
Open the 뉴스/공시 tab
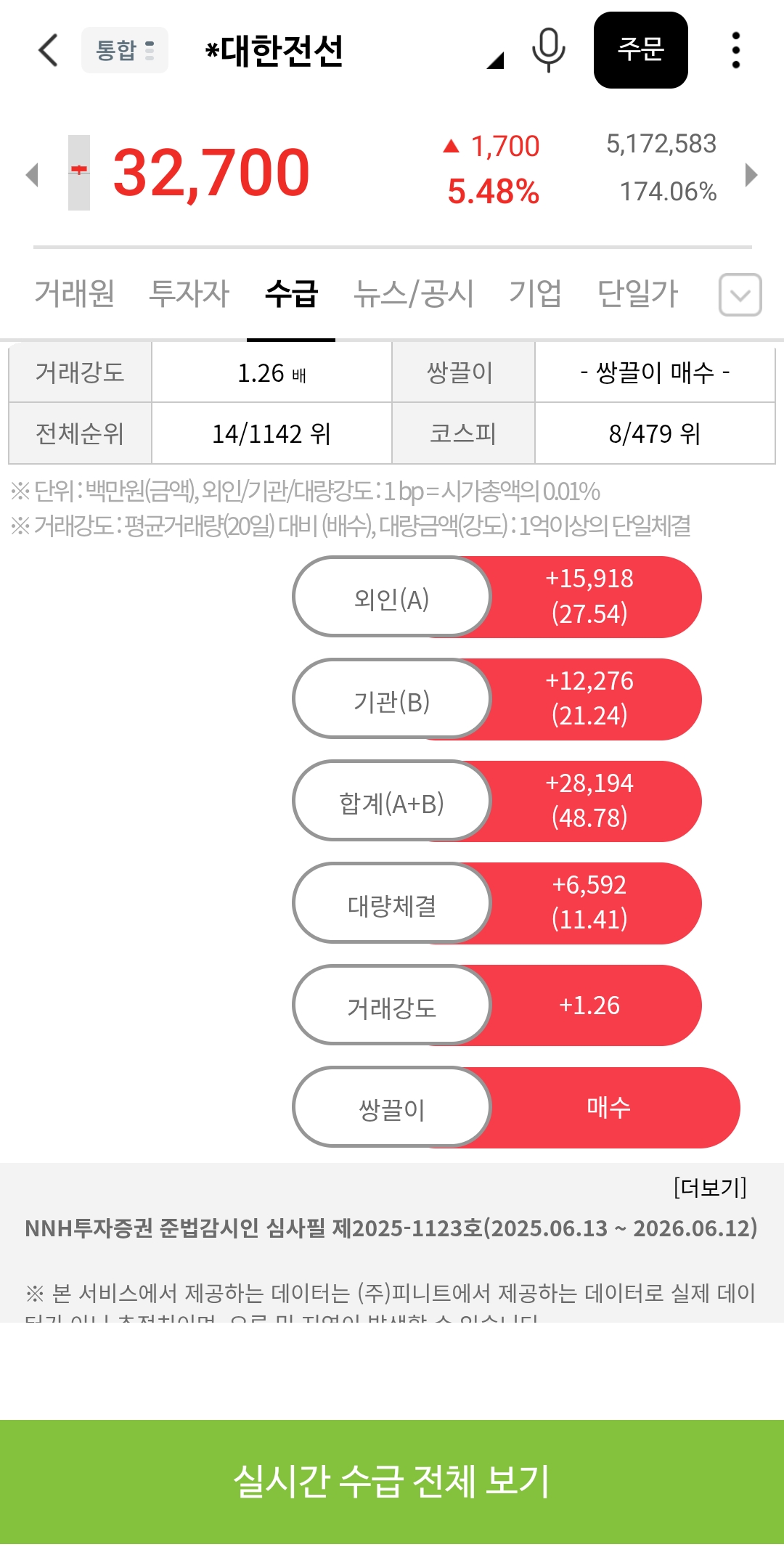tap(413, 294)
